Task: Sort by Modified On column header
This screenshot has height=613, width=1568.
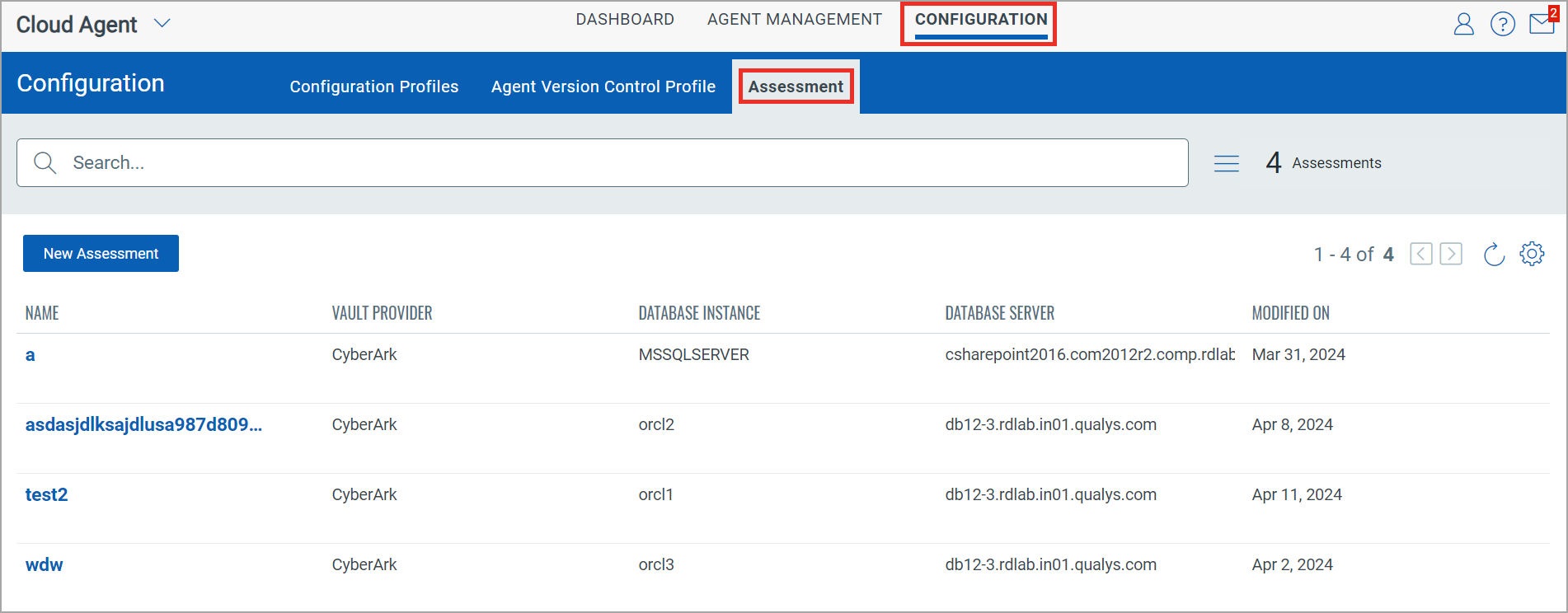Action: tap(1290, 313)
